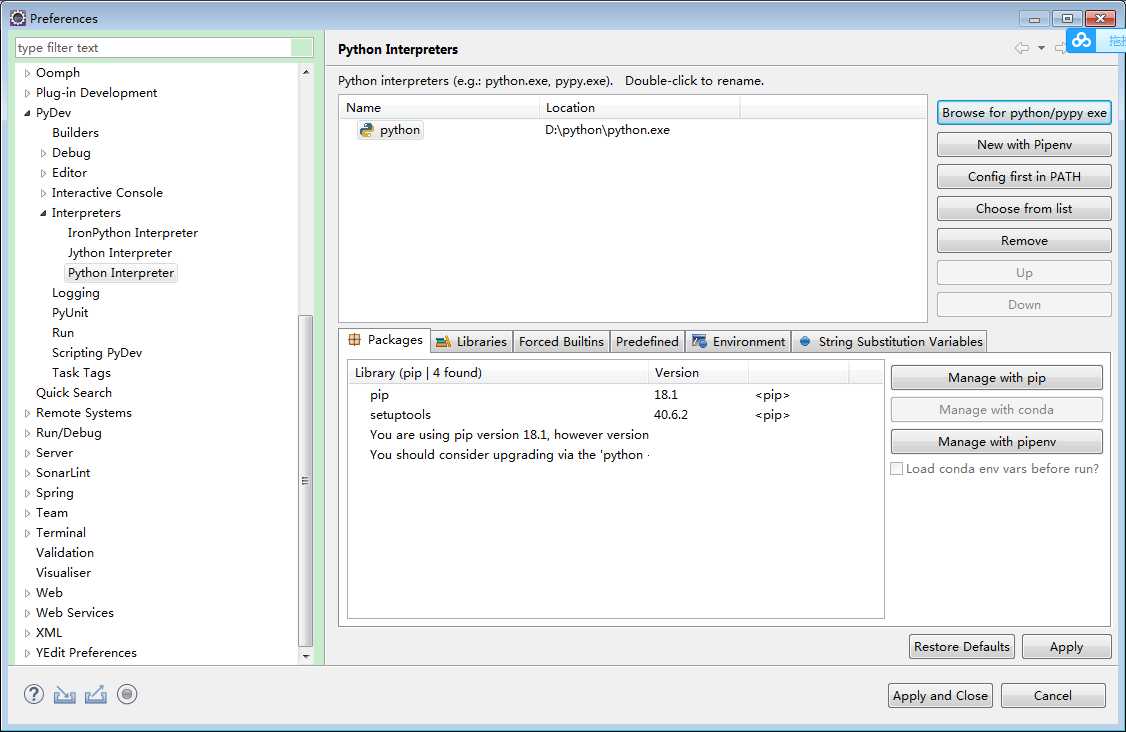Screen dimensions: 1126x732
Task: Click Config first in PATH button
Action: 1024,177
